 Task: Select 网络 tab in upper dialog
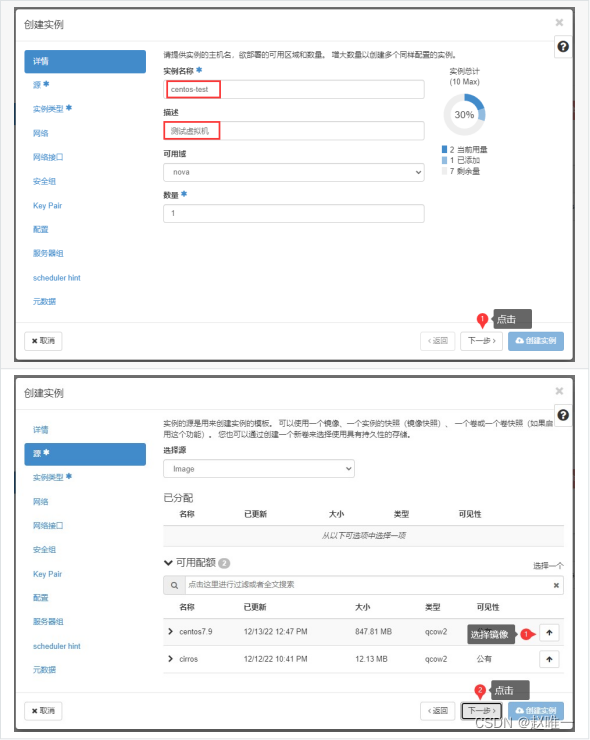41,134
